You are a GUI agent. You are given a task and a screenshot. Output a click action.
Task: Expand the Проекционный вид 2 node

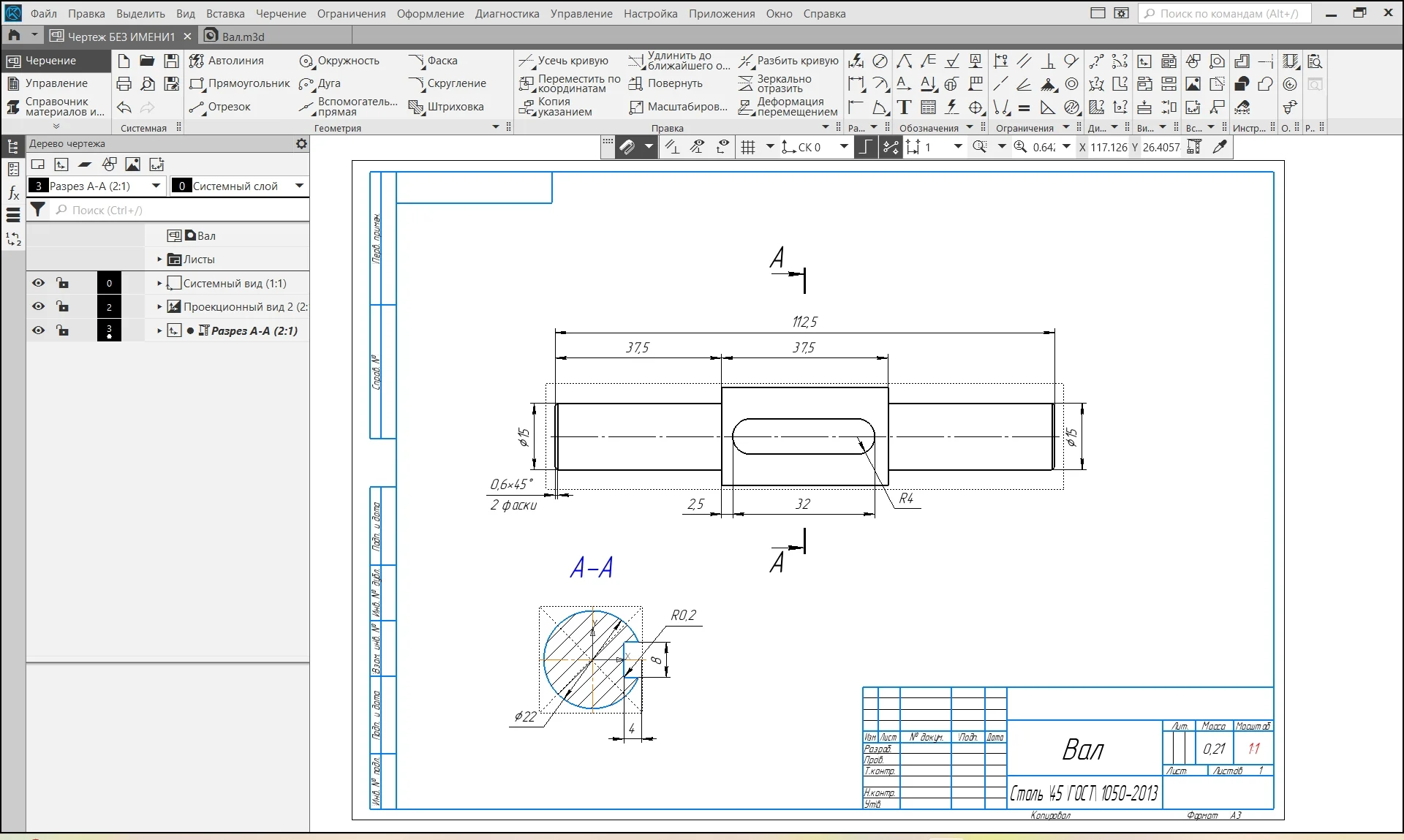coord(159,307)
